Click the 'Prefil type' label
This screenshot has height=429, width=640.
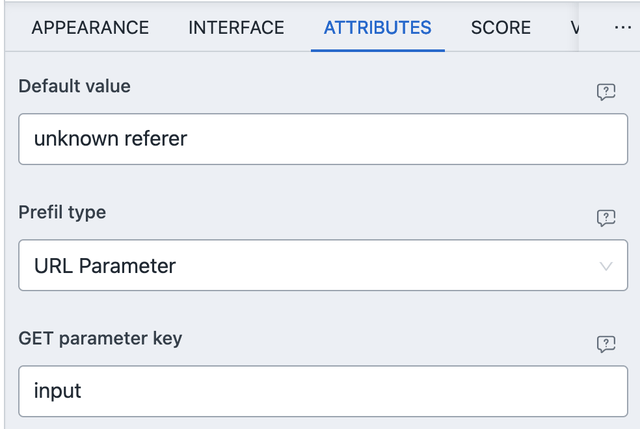pyautogui.click(x=62, y=212)
